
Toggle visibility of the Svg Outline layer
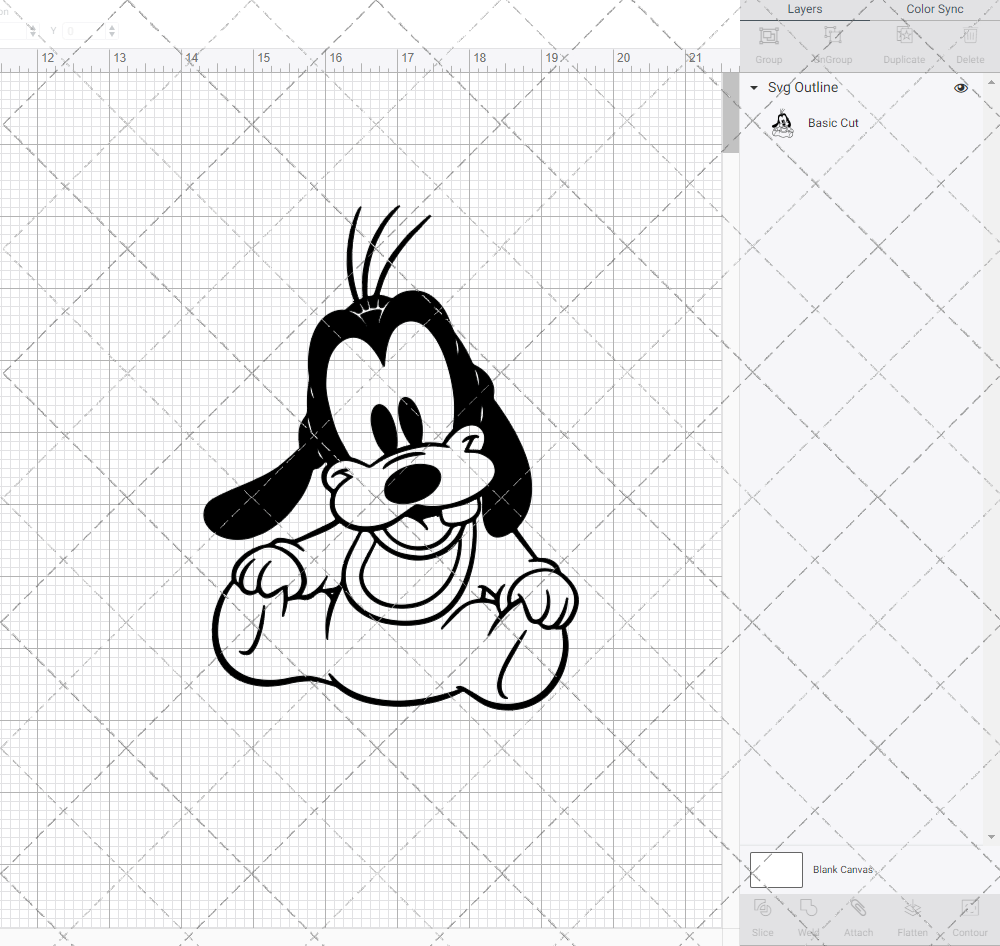[961, 88]
